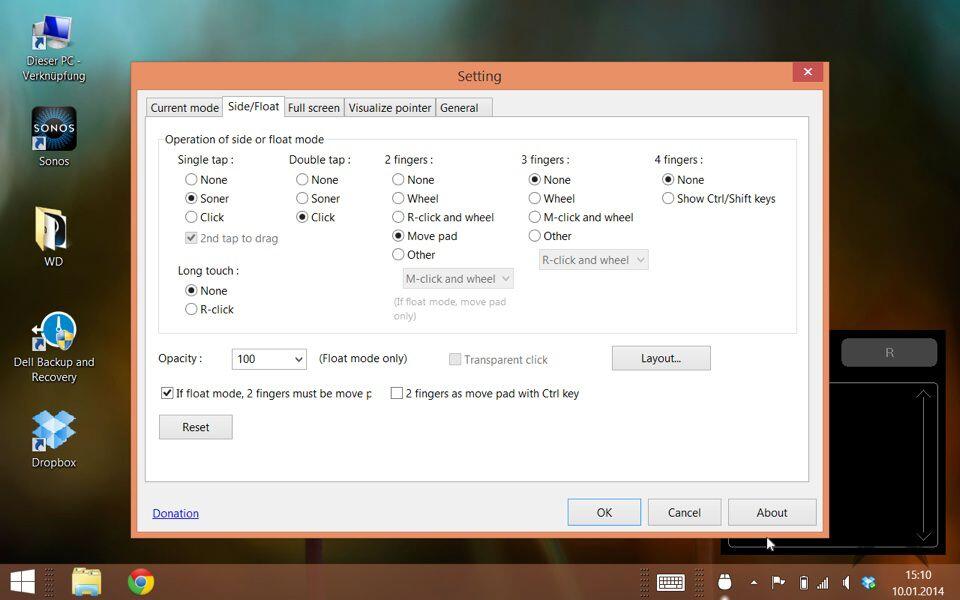Open the R-click and wheel dropdown
The image size is (960, 600).
point(593,260)
